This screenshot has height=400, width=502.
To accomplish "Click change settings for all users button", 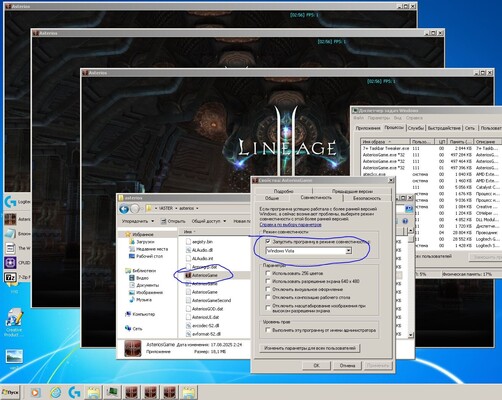I will [x=310, y=348].
